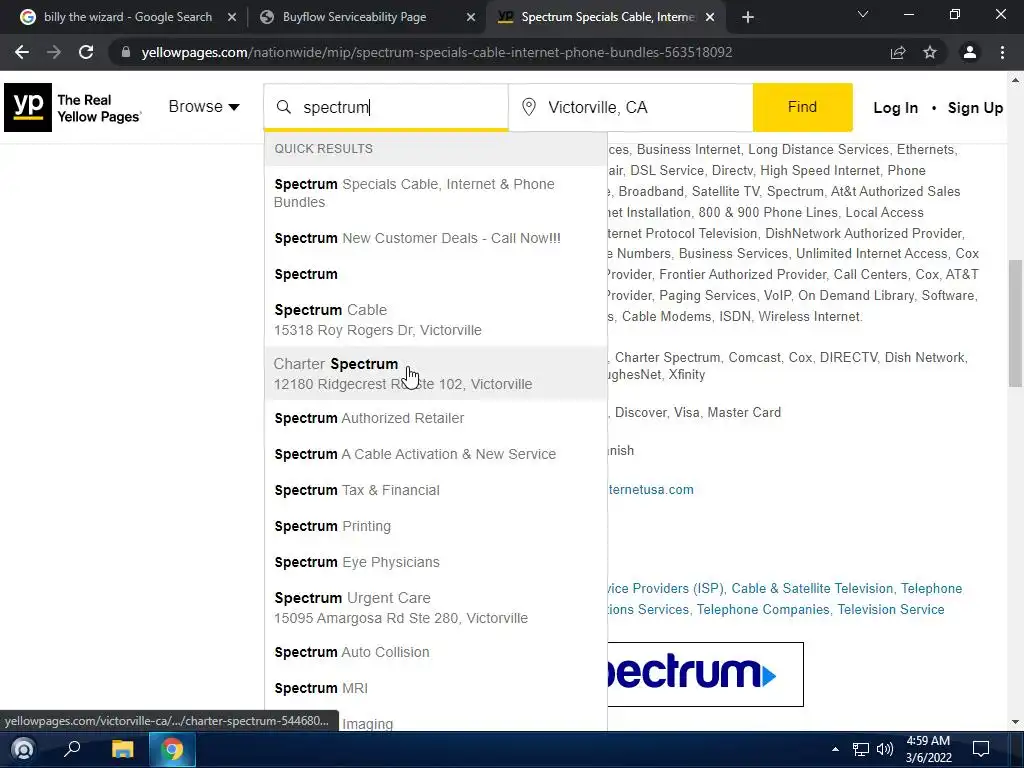Open Telephone Companies category link

(x=763, y=609)
